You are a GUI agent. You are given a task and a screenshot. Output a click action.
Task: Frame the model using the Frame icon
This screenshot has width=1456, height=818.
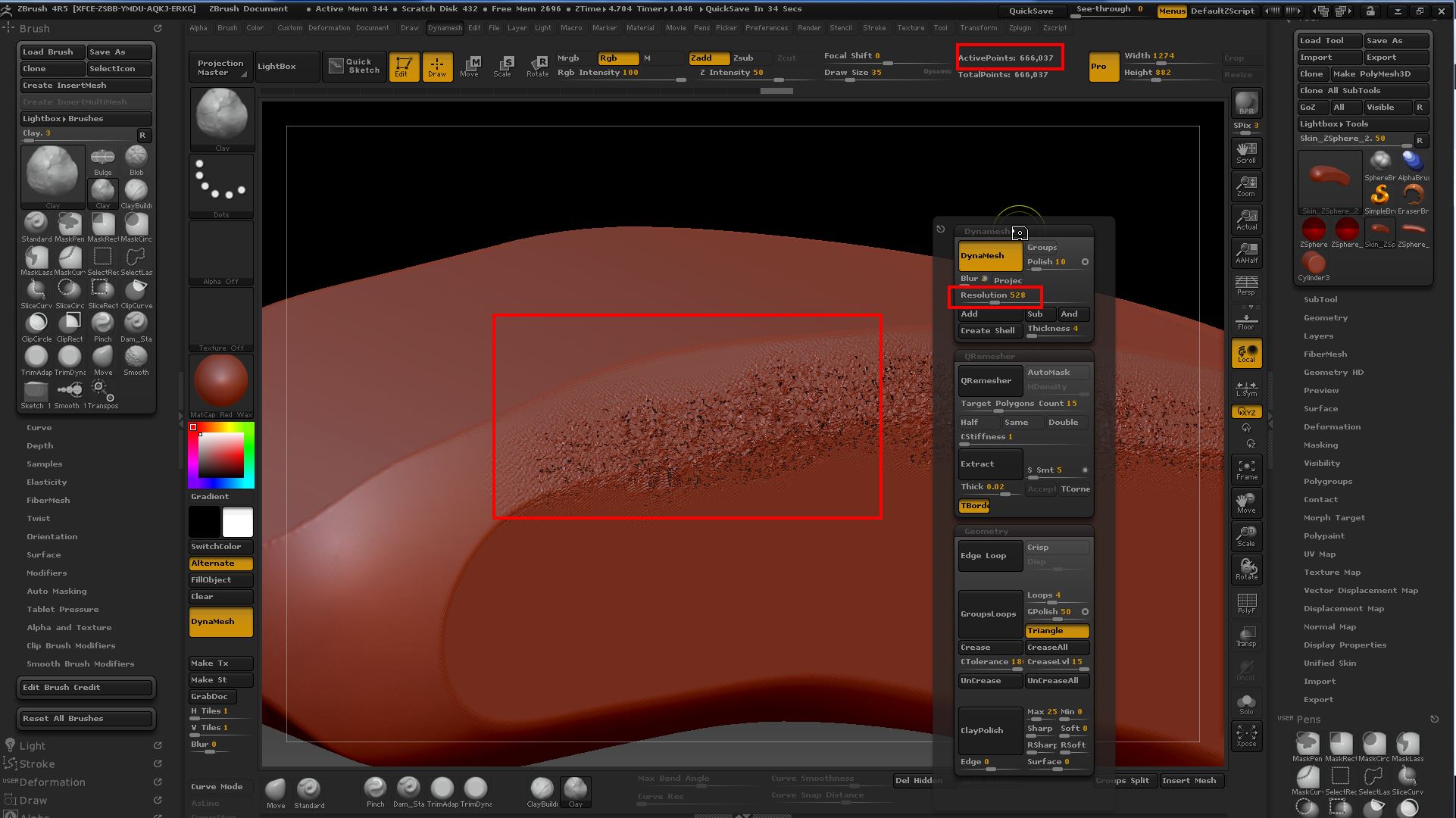click(x=1246, y=470)
